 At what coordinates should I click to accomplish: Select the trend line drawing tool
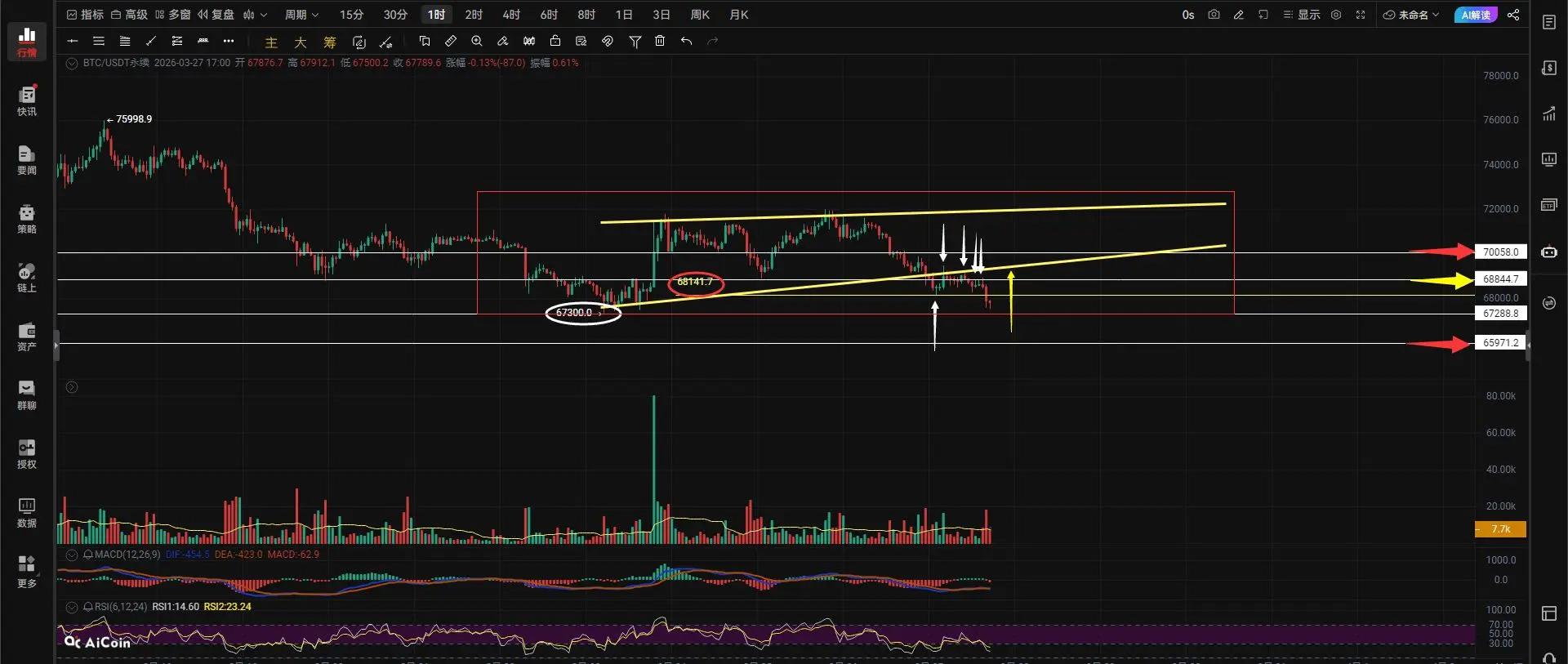pyautogui.click(x=150, y=41)
